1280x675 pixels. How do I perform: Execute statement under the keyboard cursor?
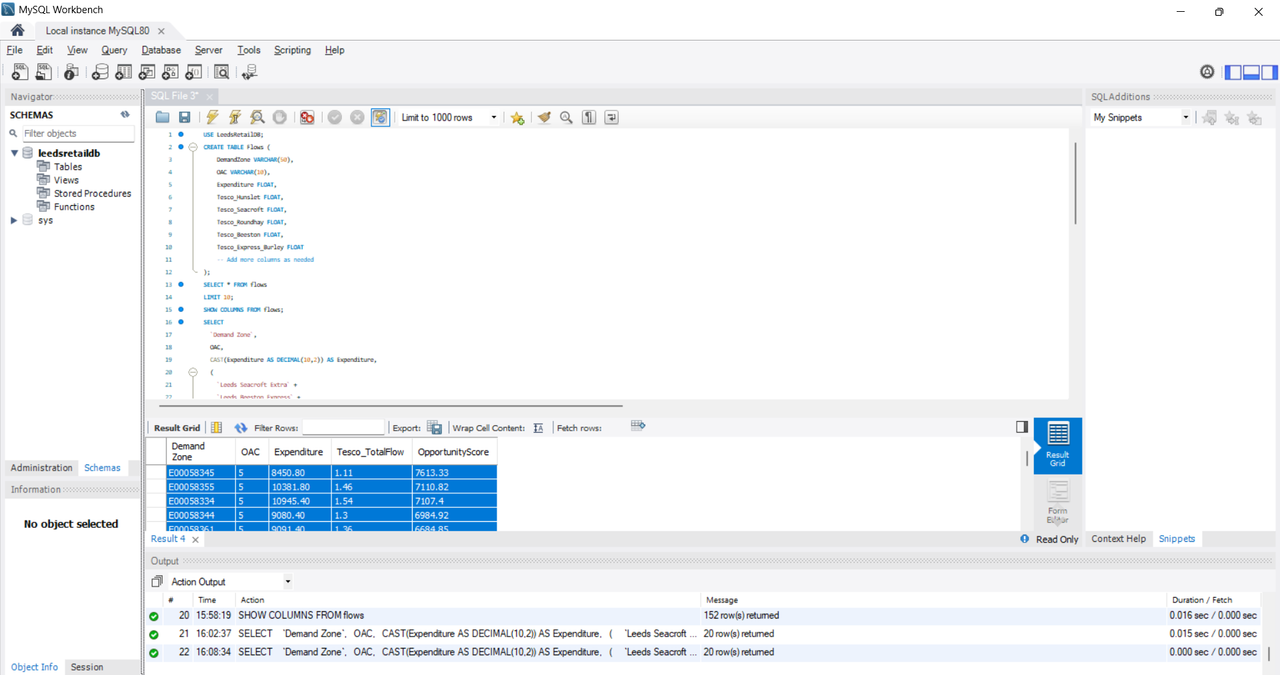[x=235, y=117]
